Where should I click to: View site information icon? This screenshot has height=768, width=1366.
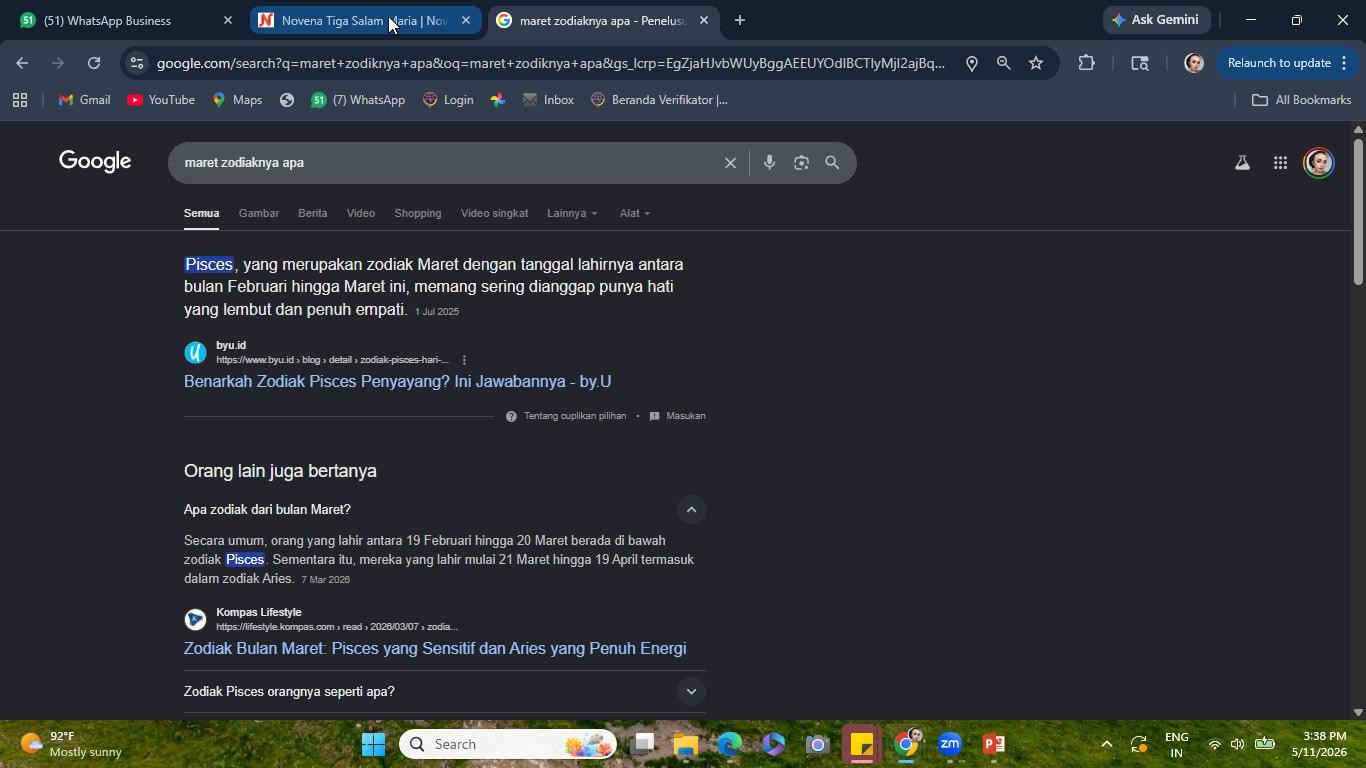point(137,63)
